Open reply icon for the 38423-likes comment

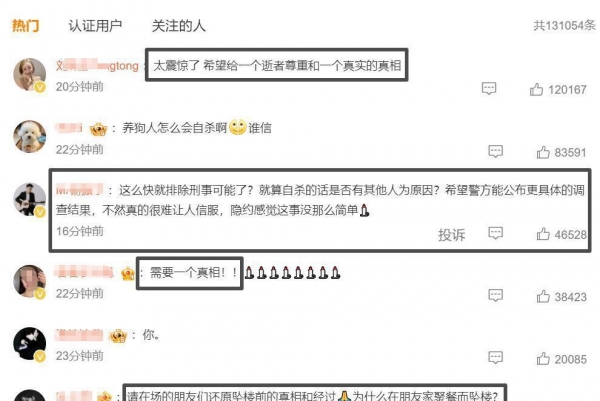[x=496, y=296]
